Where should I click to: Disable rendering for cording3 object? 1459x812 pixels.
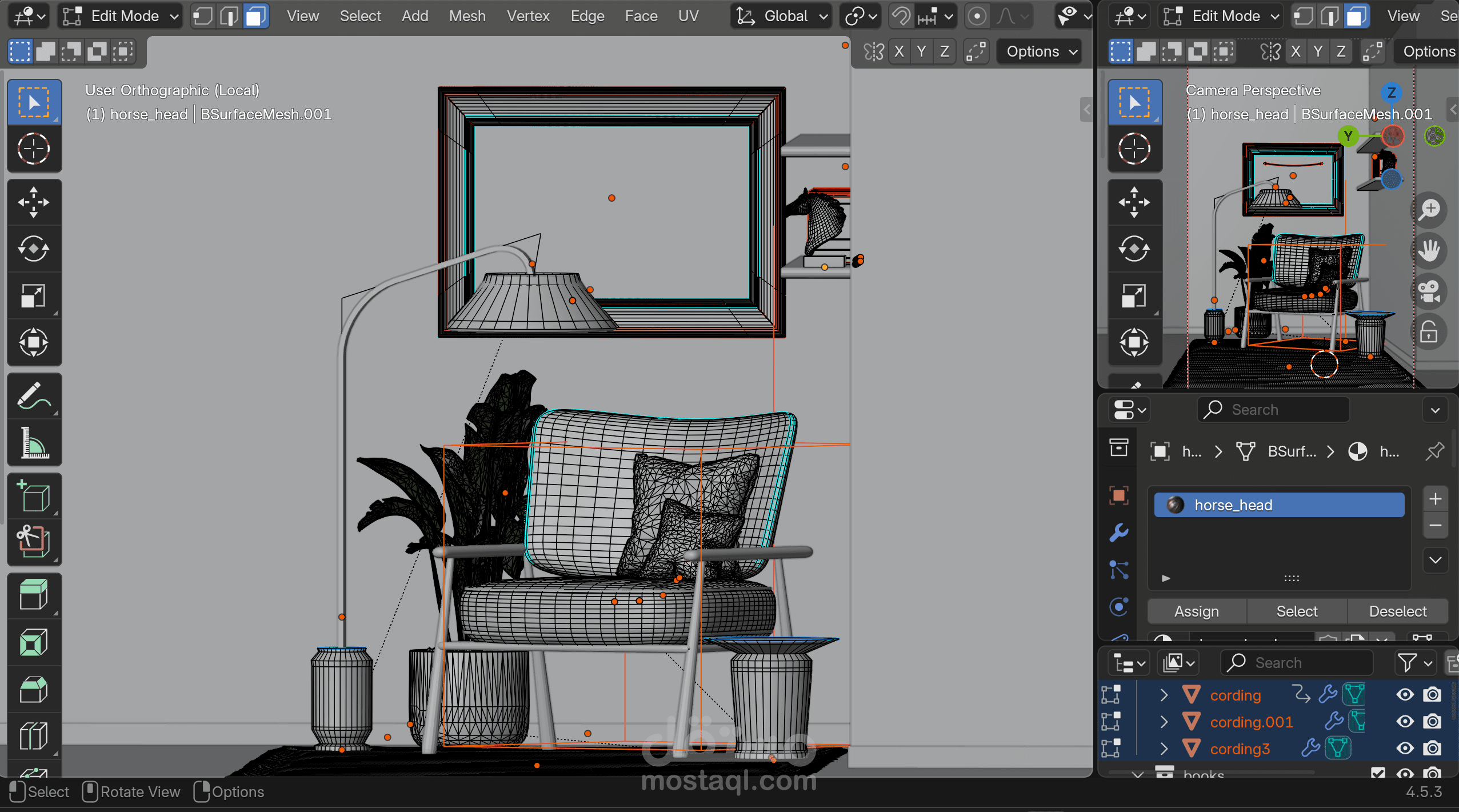pyautogui.click(x=1432, y=748)
